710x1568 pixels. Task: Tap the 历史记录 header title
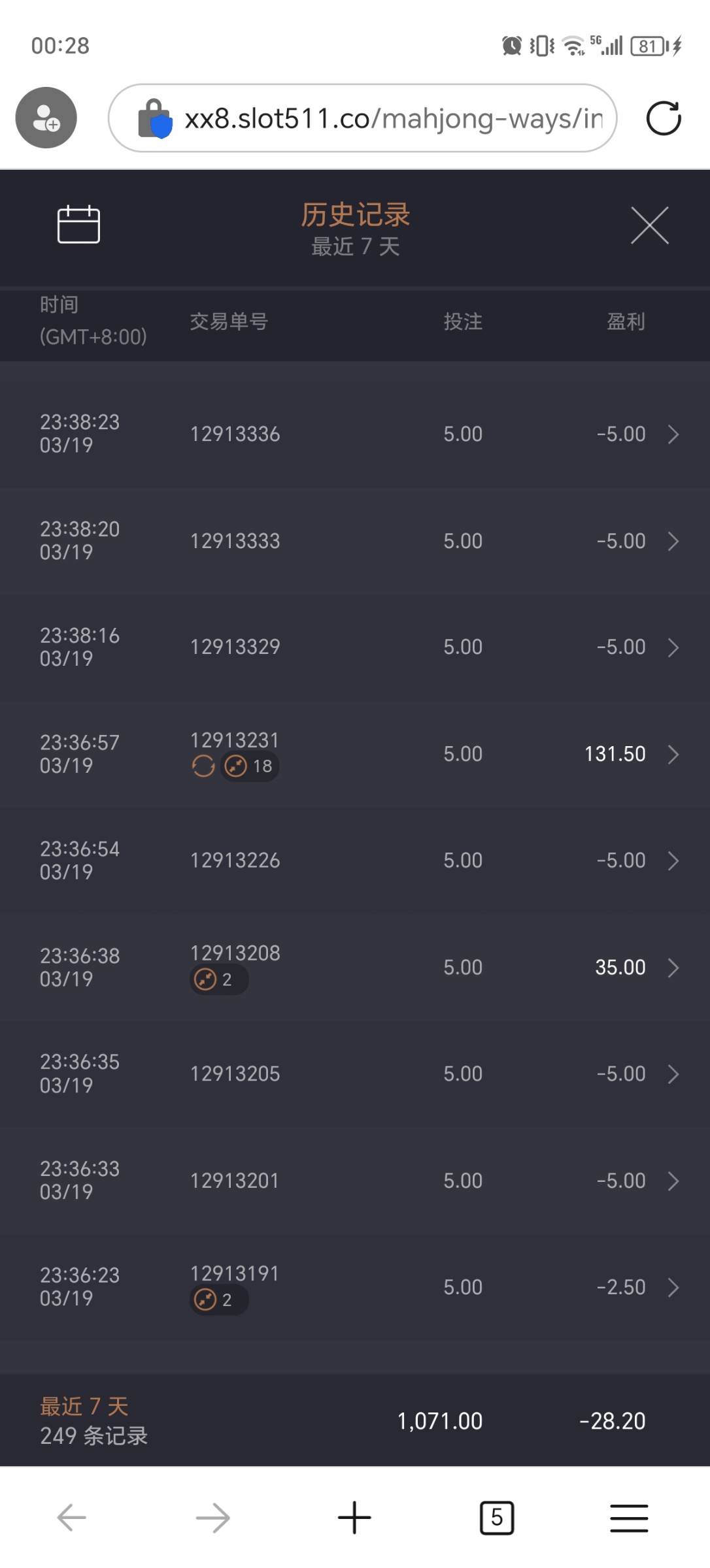(355, 215)
